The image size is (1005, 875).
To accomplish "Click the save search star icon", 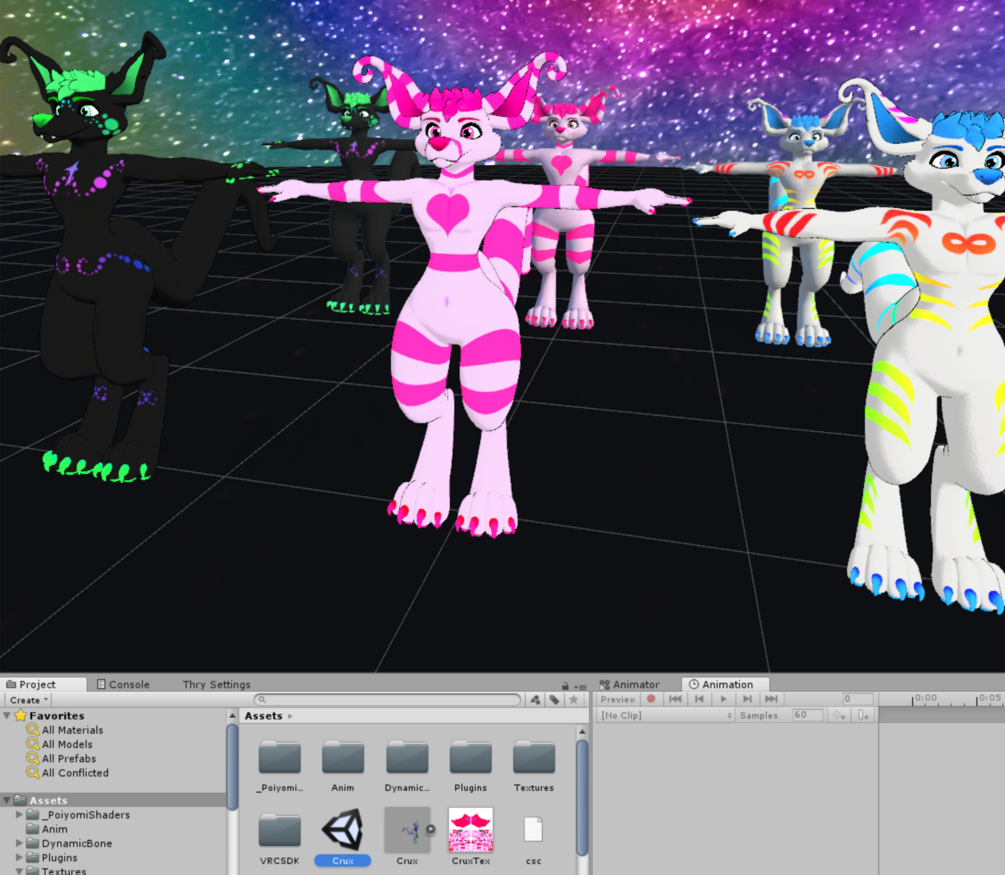I will 574,700.
